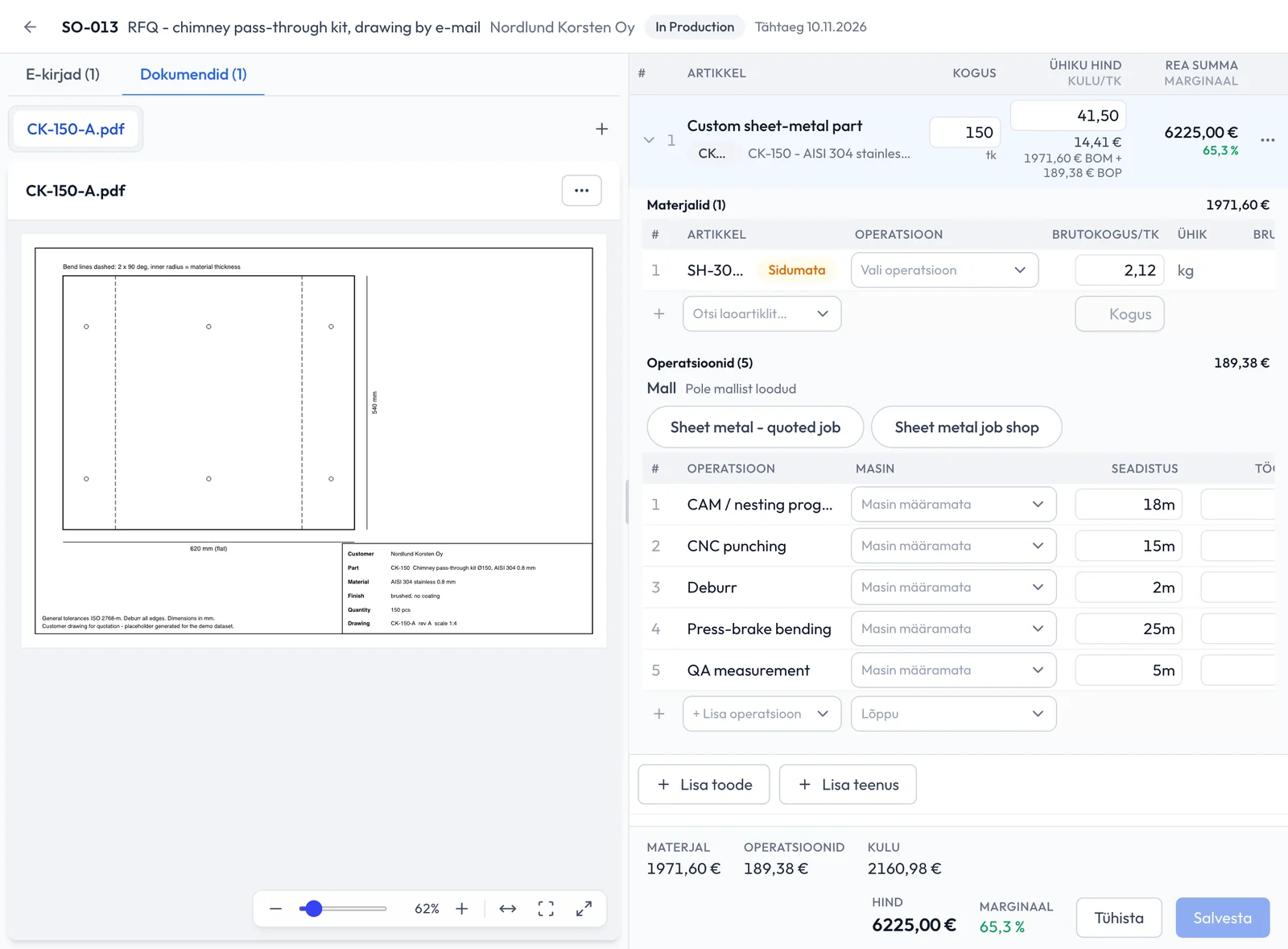This screenshot has width=1288, height=949.
Task: Click Lisa teenus button
Action: tap(848, 785)
